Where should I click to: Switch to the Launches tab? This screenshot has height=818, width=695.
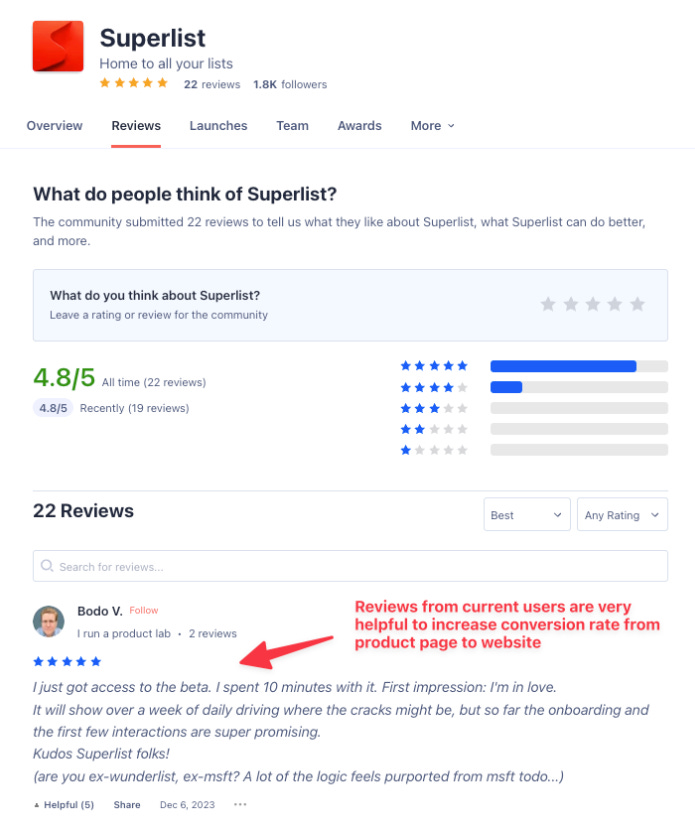pos(218,126)
